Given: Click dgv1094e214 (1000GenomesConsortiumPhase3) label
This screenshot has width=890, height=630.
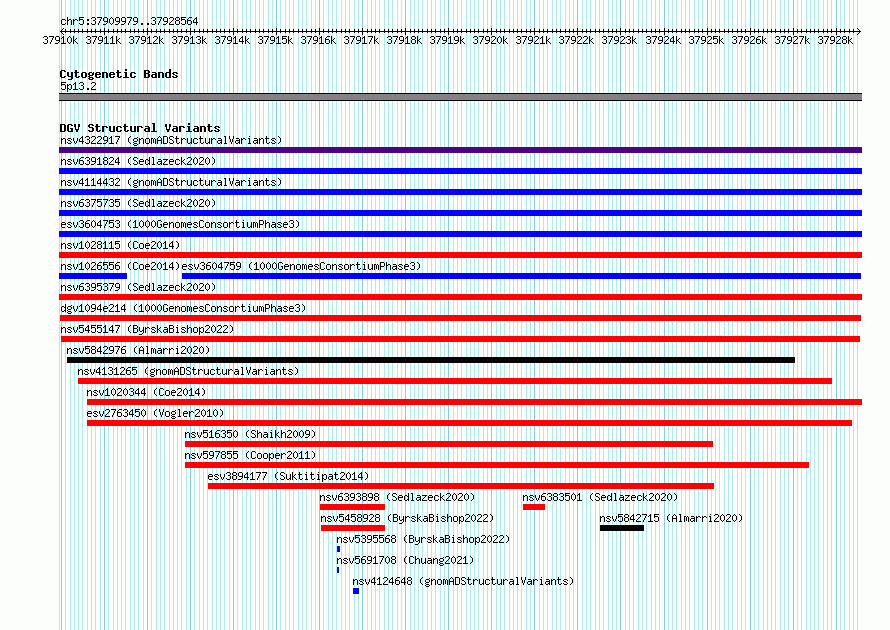Looking at the screenshot, I should pos(183,308).
